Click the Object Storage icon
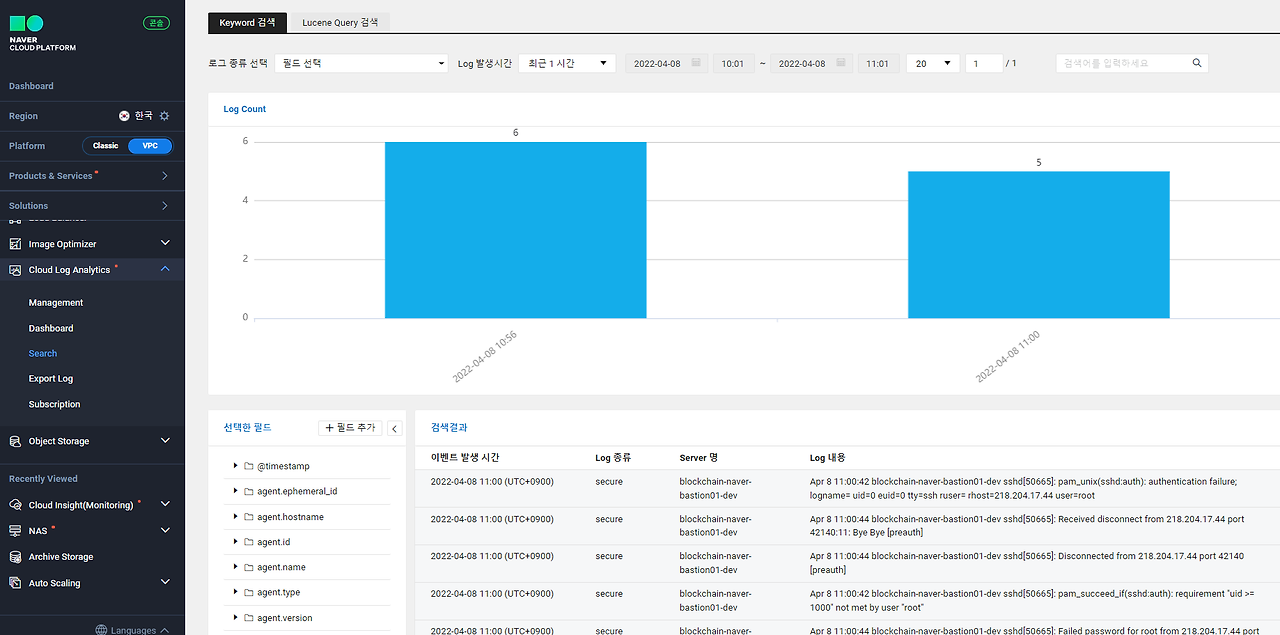Screen dimensions: 1280x635 pos(15,441)
